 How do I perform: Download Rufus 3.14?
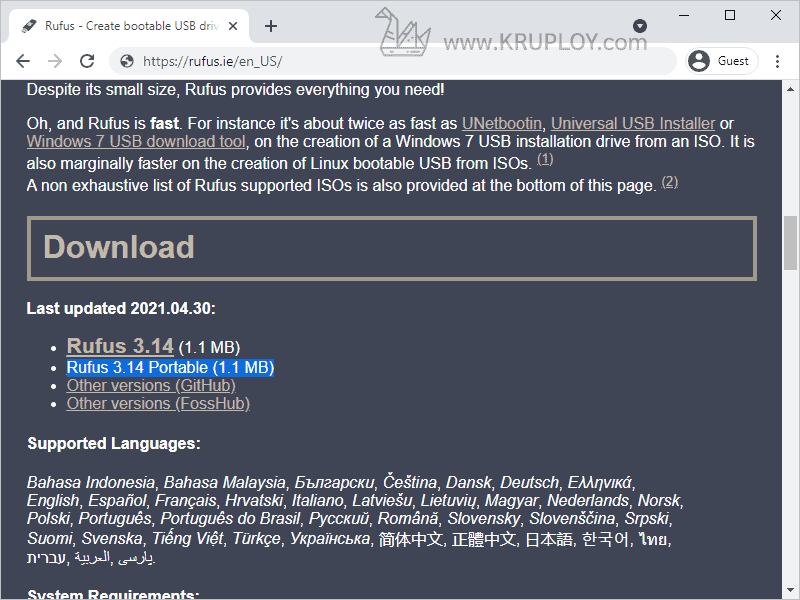tap(120, 346)
